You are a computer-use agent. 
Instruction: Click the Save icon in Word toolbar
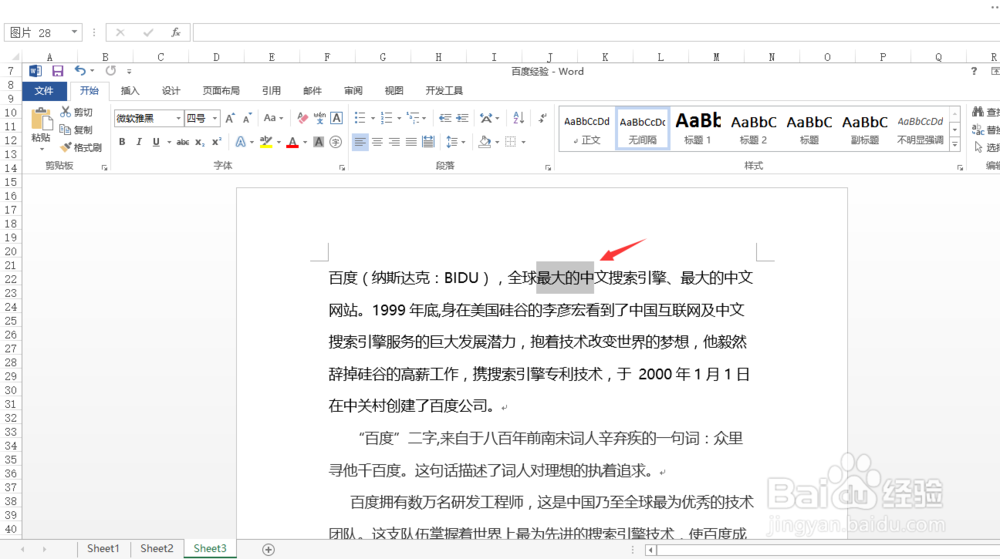[57, 71]
